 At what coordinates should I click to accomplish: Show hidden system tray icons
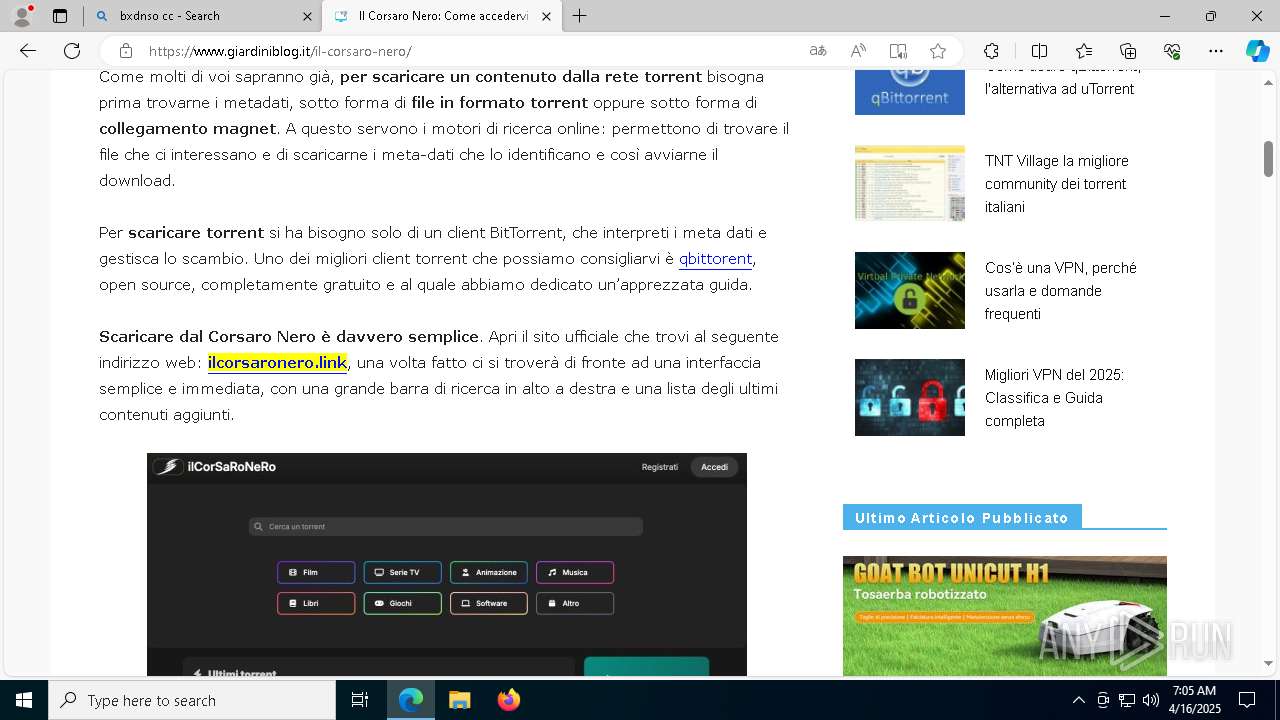1078,700
